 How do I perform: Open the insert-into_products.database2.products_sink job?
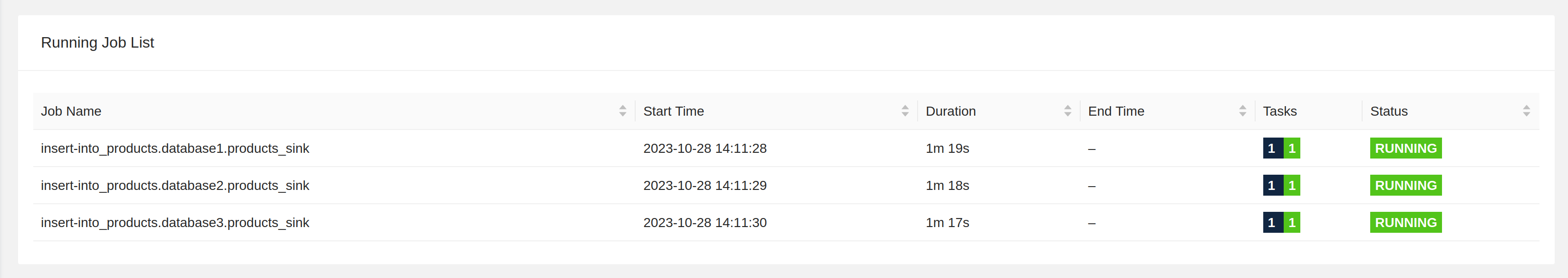(x=175, y=185)
